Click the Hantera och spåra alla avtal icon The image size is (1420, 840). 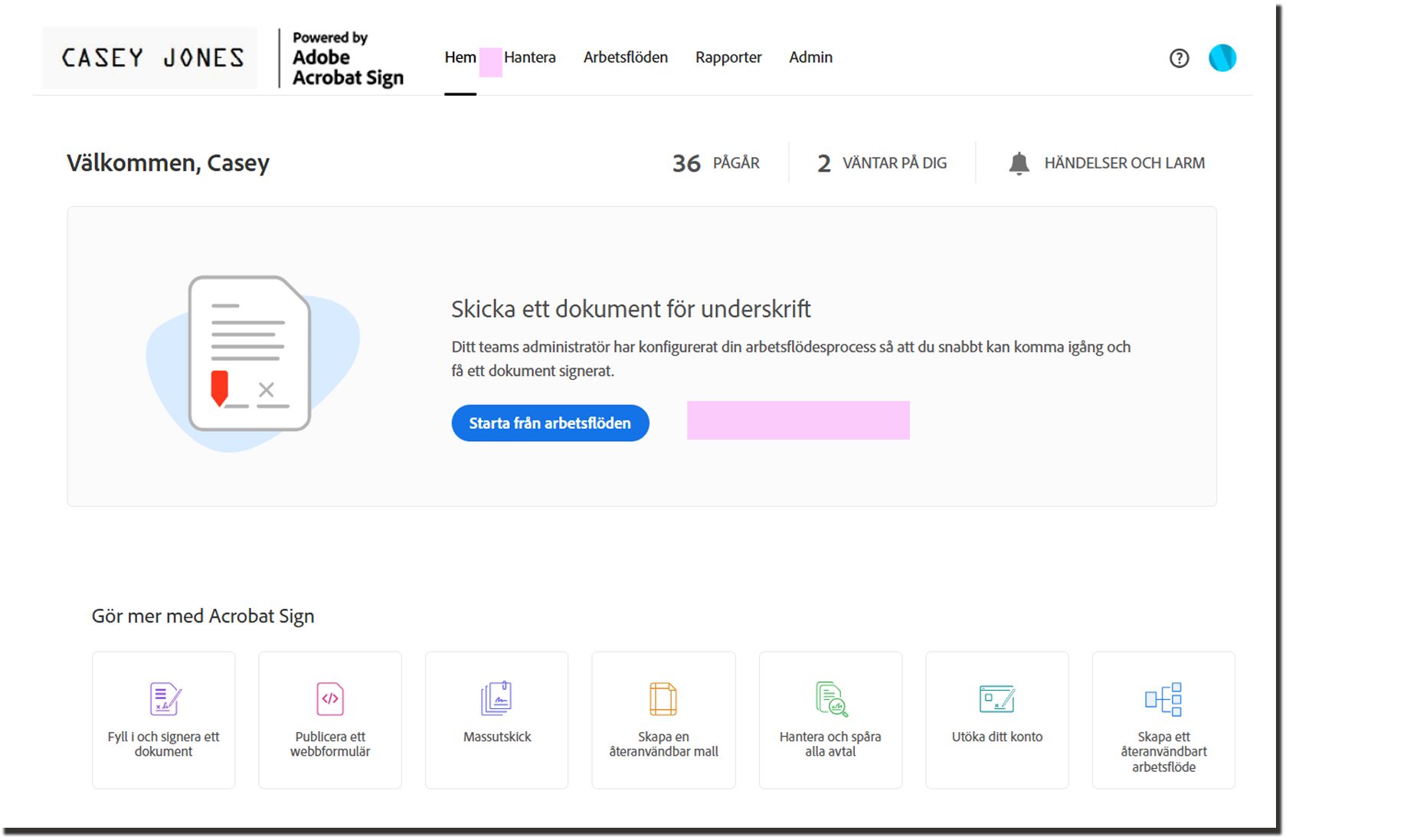point(831,698)
